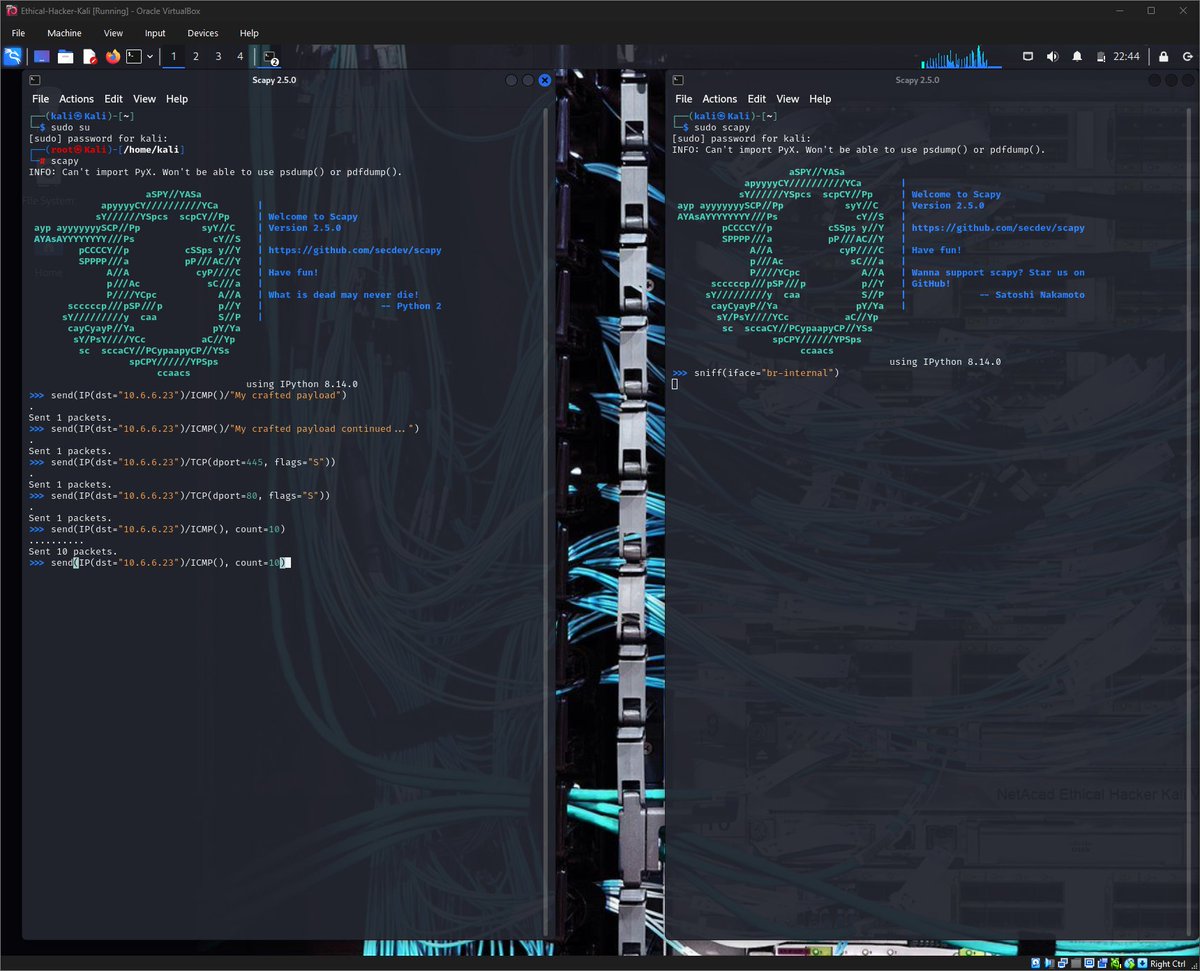Open VirtualBox File menu
The height and width of the screenshot is (971, 1200).
[x=18, y=33]
